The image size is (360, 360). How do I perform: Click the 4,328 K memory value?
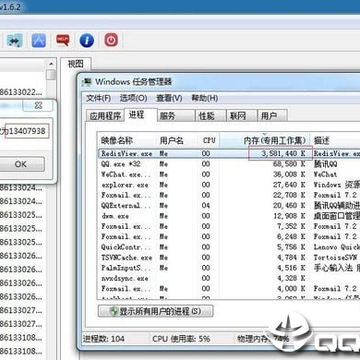tap(292, 278)
